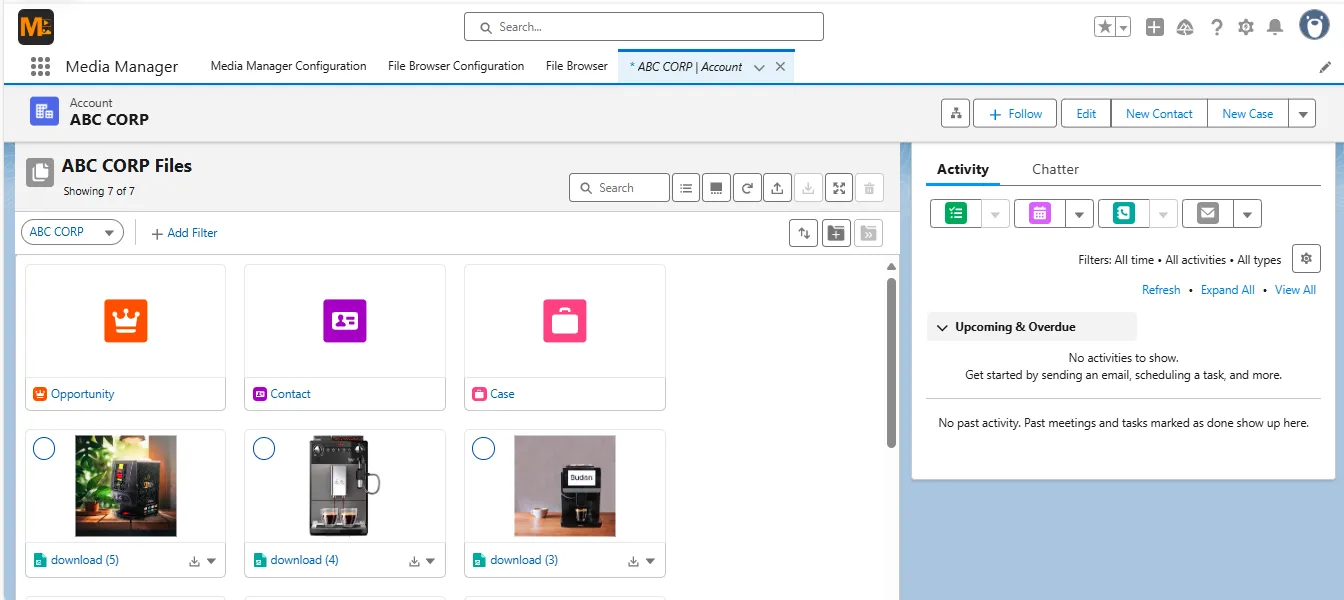The height and width of the screenshot is (600, 1344).
Task: Expand more account actions dropdown
Action: 1302,113
